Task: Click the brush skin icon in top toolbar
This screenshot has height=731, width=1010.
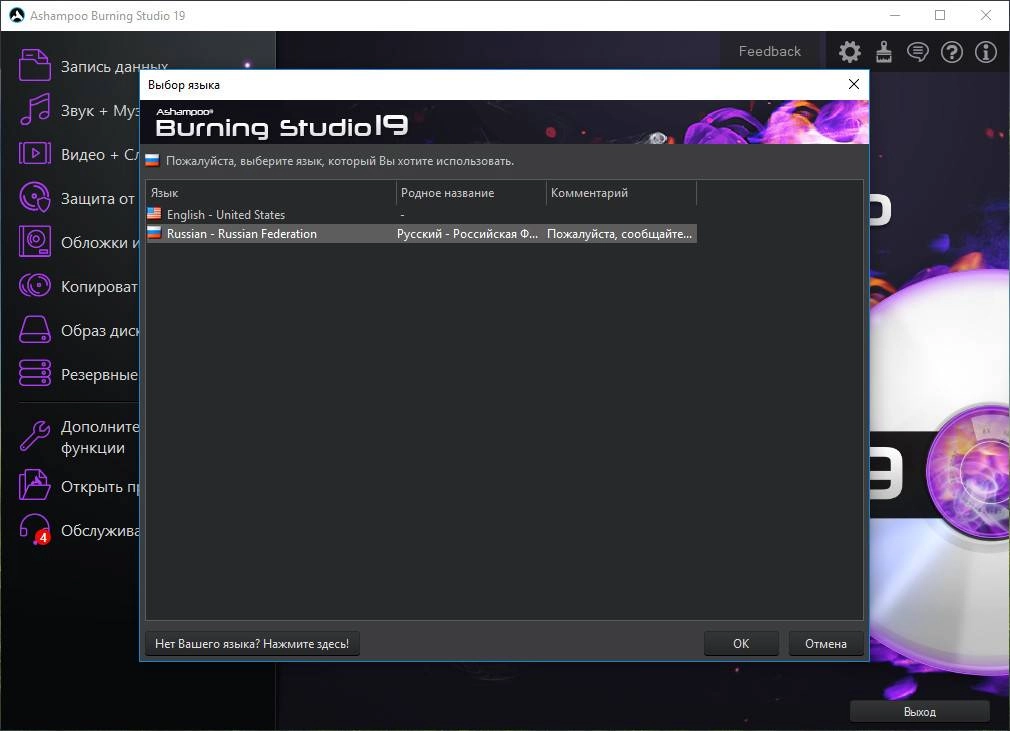Action: point(884,52)
